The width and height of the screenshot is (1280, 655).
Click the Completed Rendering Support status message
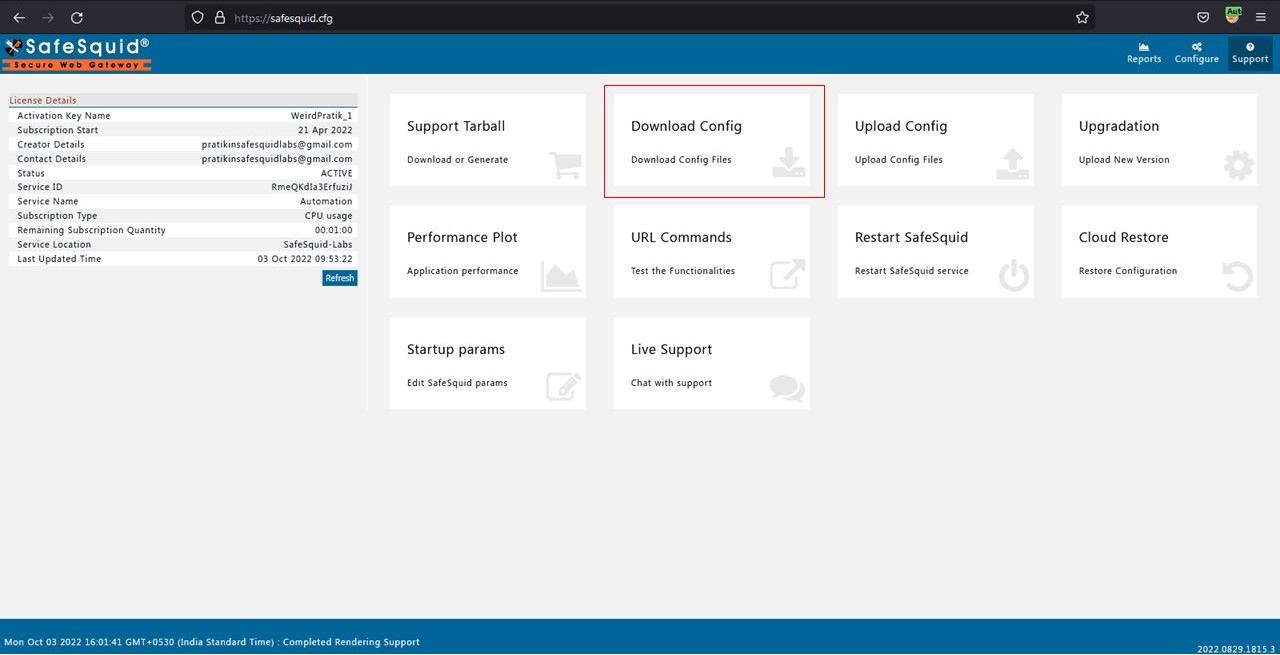click(351, 642)
